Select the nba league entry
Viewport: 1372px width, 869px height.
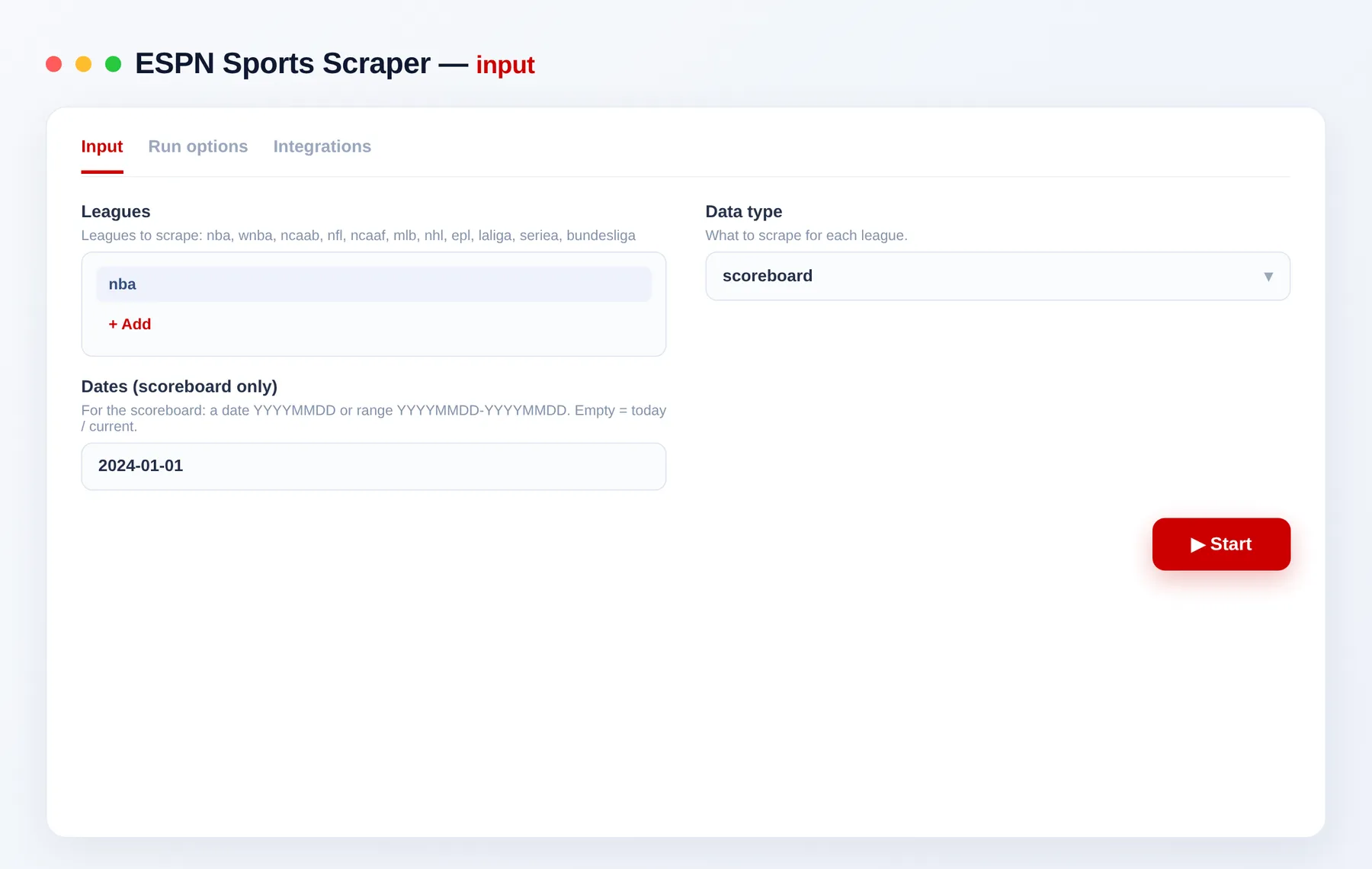pos(373,284)
